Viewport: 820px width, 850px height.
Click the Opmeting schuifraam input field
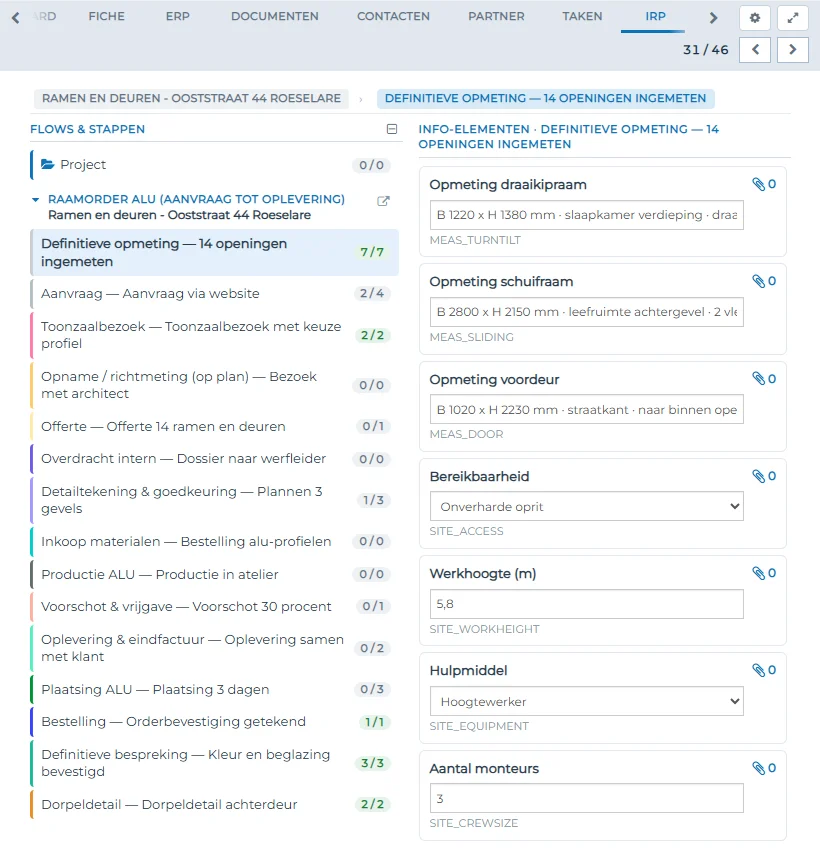pos(586,312)
